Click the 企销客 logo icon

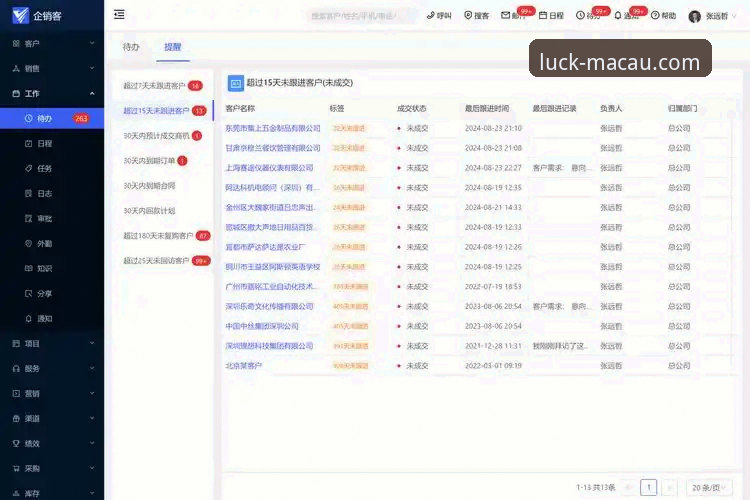(20, 15)
